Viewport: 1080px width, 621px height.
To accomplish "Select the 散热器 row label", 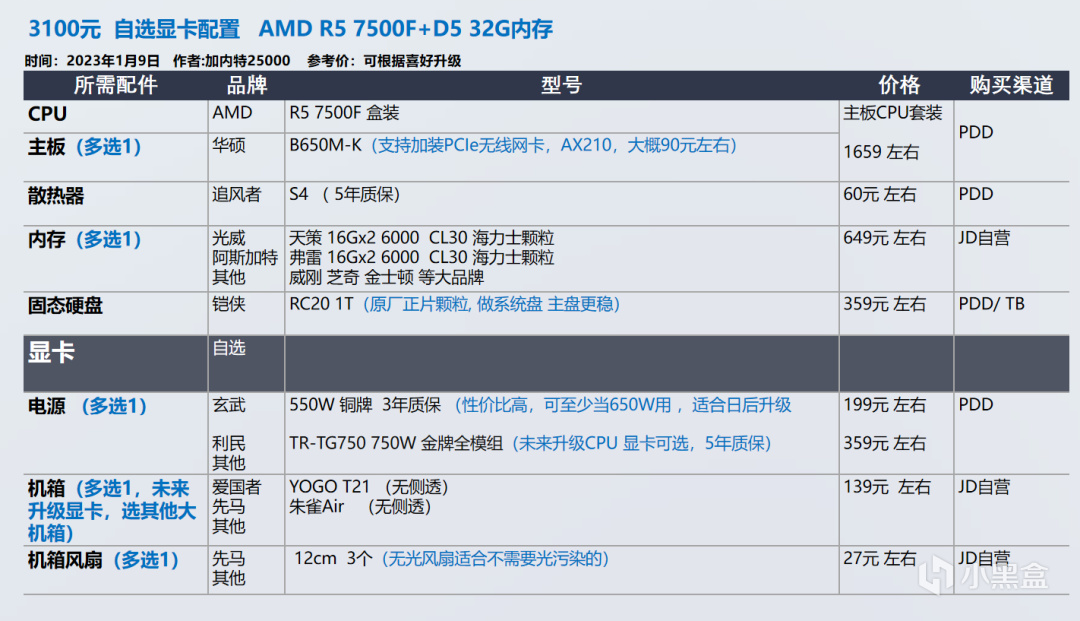I will pyautogui.click(x=56, y=196).
